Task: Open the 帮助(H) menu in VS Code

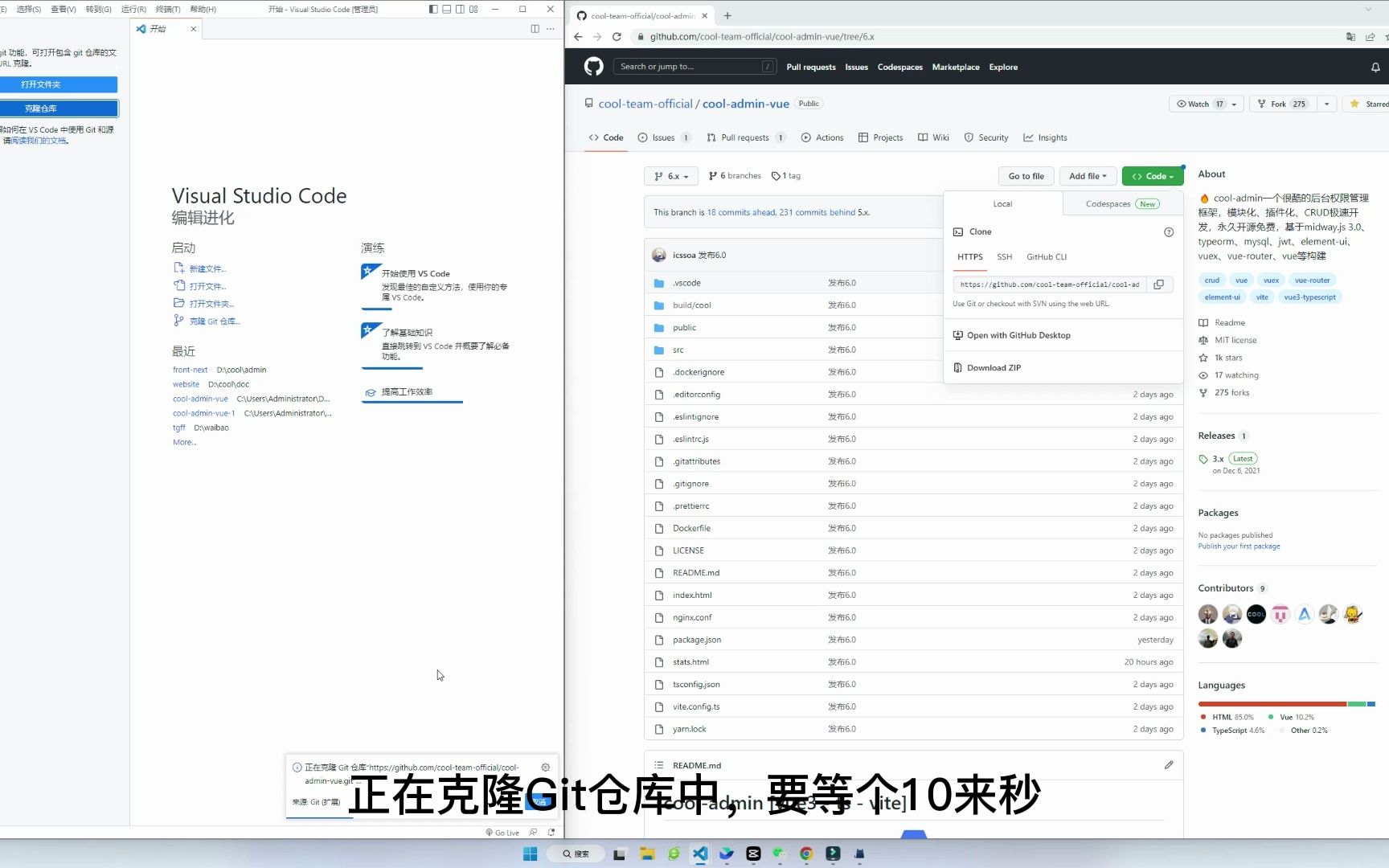Action: click(x=203, y=9)
